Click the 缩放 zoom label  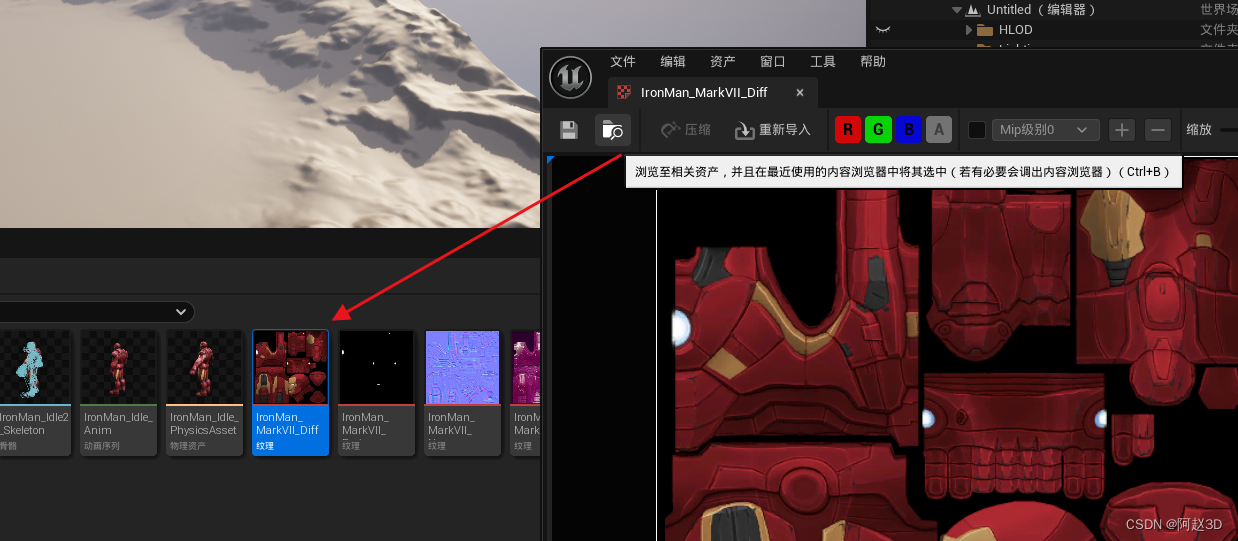click(1199, 130)
